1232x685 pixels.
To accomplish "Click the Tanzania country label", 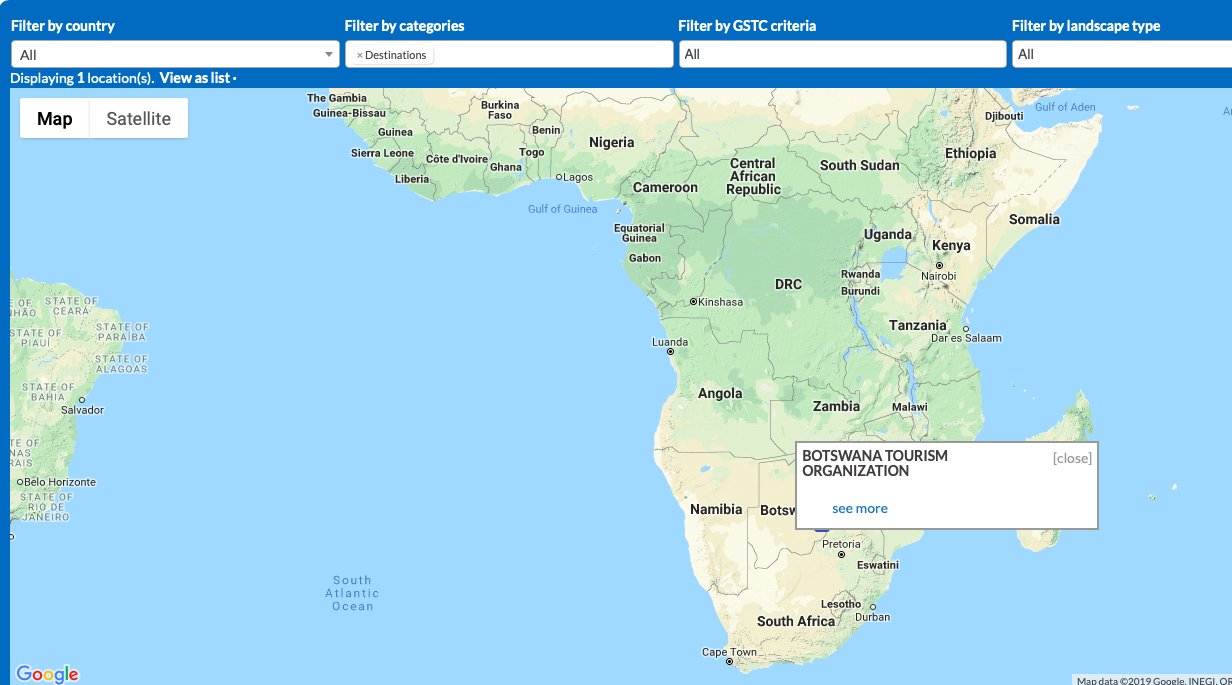I will pyautogui.click(x=918, y=325).
